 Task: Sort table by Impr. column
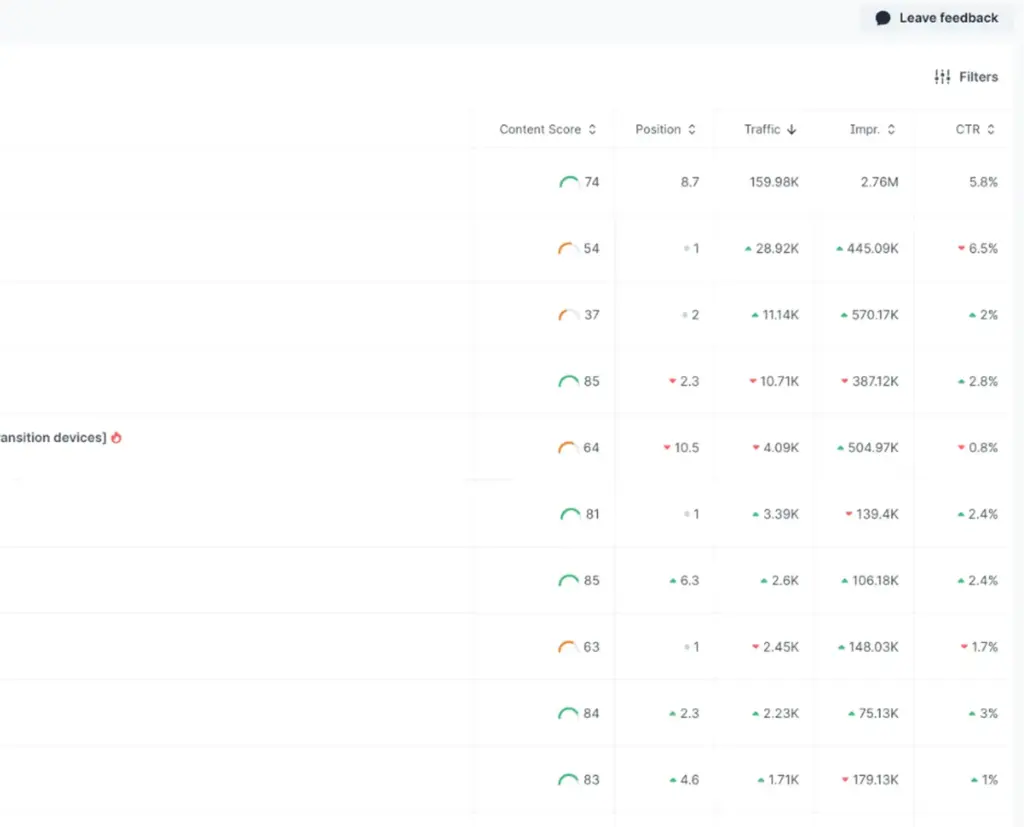click(872, 130)
